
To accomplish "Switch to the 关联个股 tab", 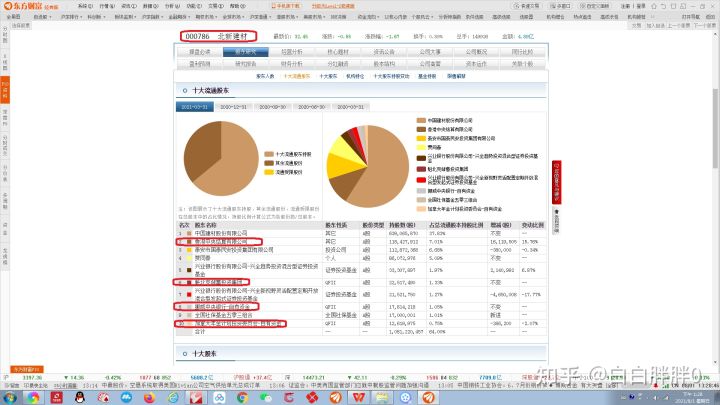I will [x=522, y=64].
